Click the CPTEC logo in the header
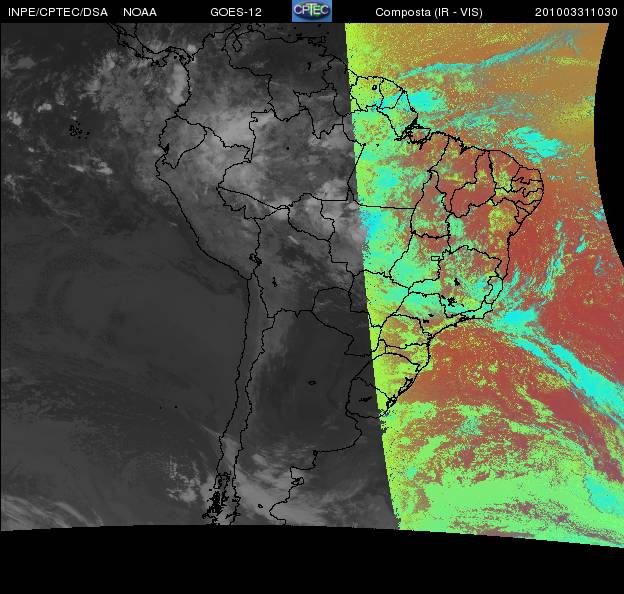This screenshot has height=594, width=624. [312, 11]
